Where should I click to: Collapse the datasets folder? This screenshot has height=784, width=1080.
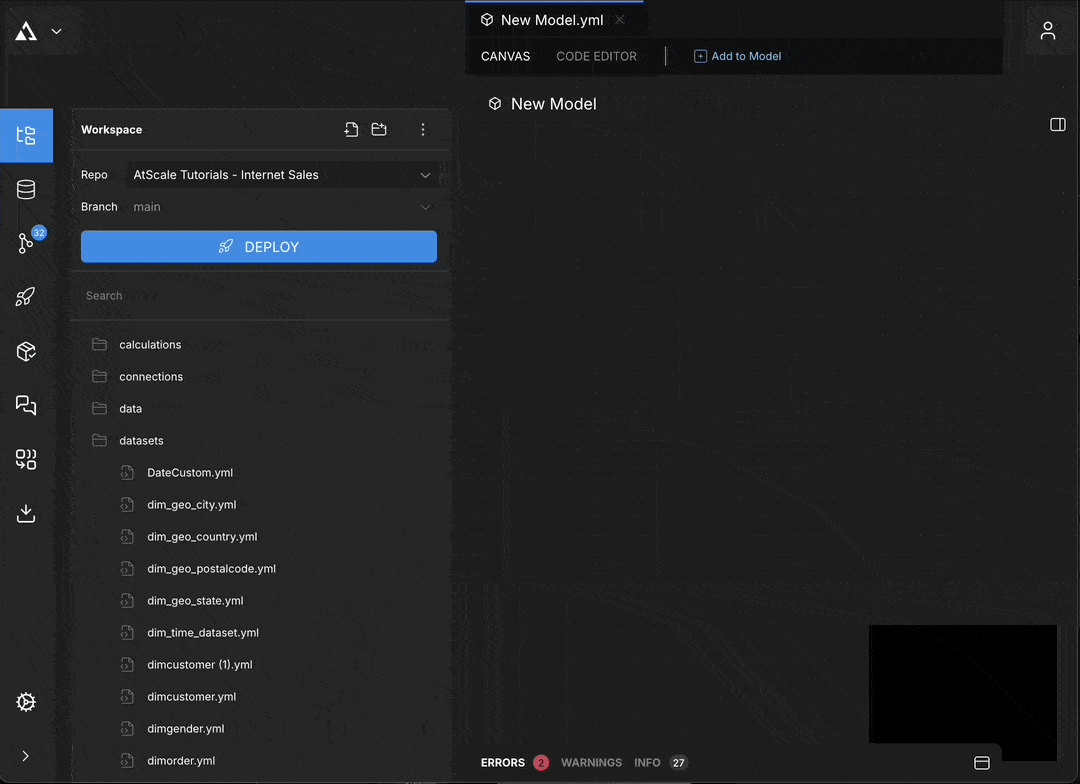[x=141, y=441]
